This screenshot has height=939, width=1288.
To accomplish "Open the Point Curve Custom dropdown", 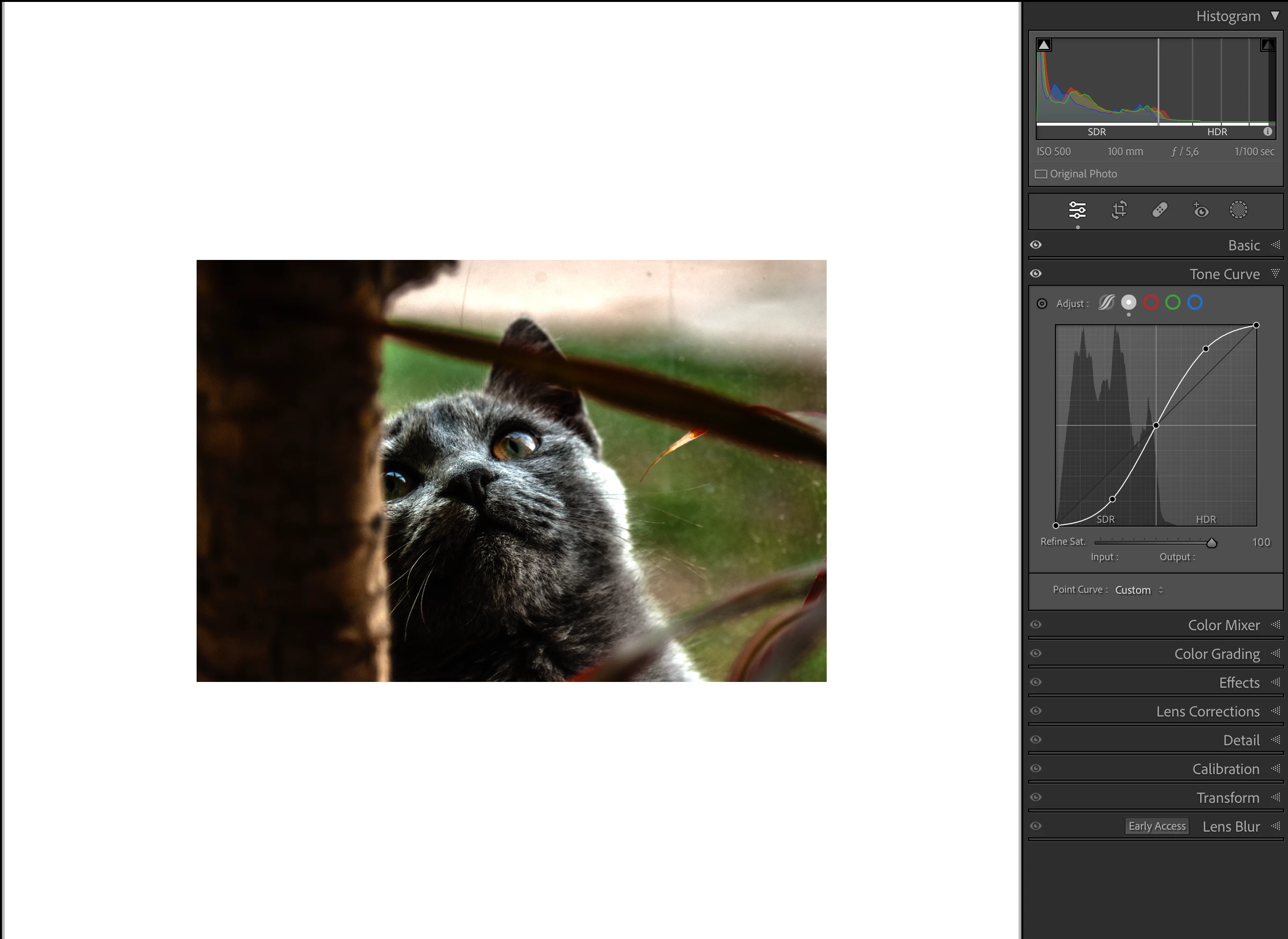I will click(x=1139, y=590).
